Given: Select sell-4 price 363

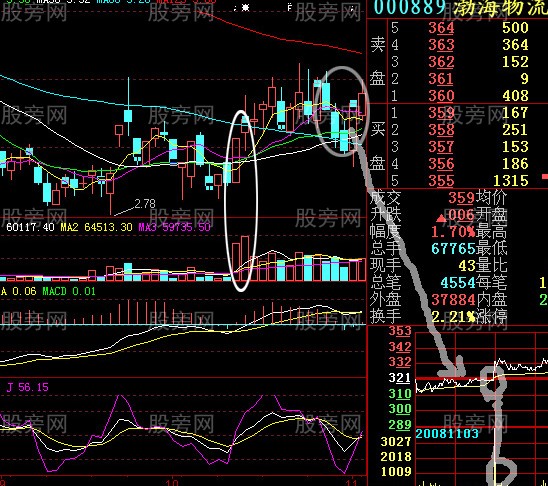Looking at the screenshot, I should (x=441, y=45).
